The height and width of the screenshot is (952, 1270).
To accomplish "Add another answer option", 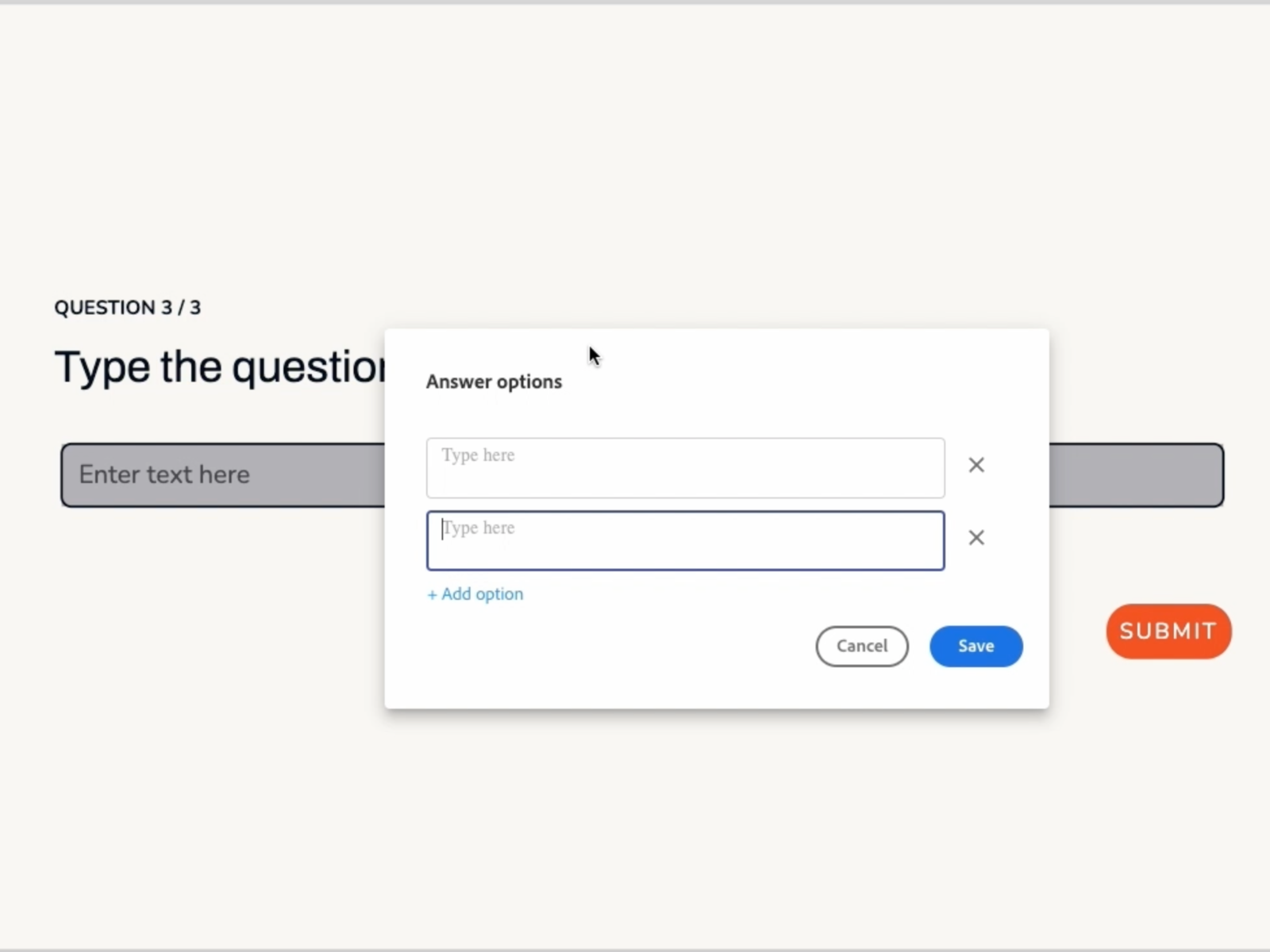I will tap(475, 594).
